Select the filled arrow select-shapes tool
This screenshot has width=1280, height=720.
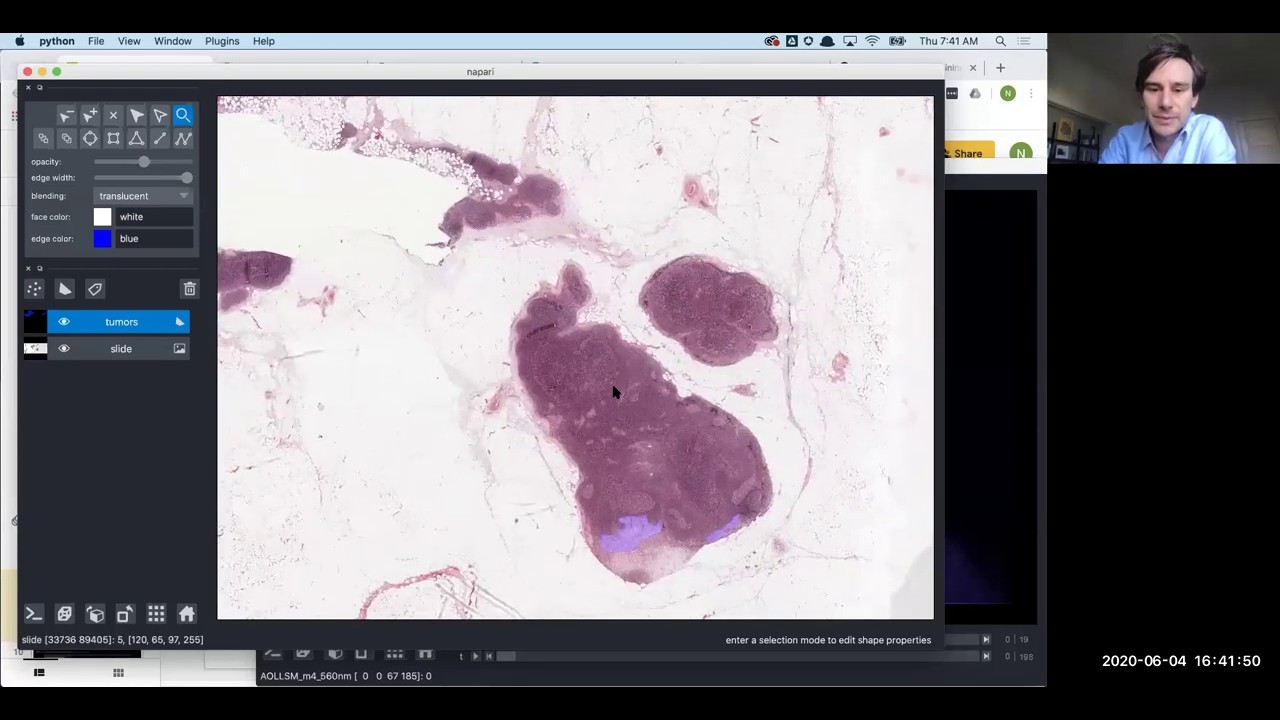tap(137, 116)
